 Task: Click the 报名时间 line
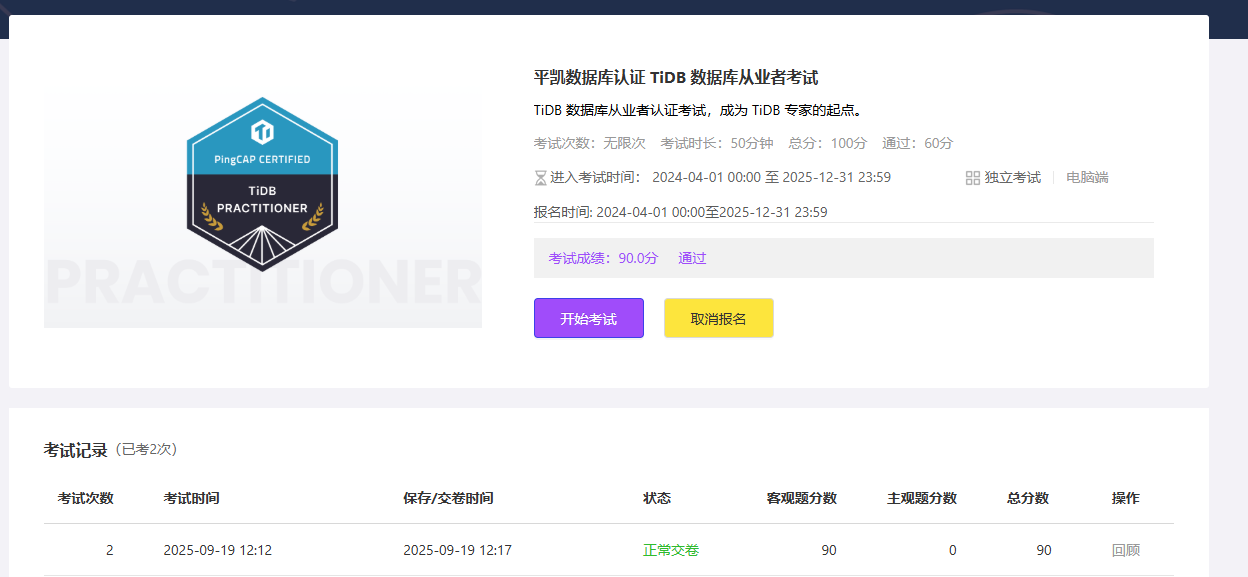[681, 212]
